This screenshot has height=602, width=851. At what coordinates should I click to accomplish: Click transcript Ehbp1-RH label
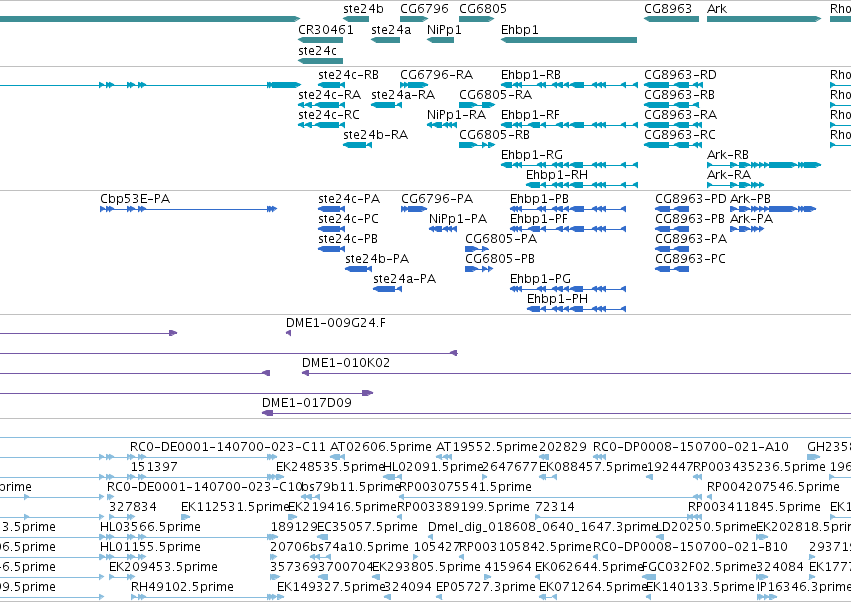click(557, 175)
